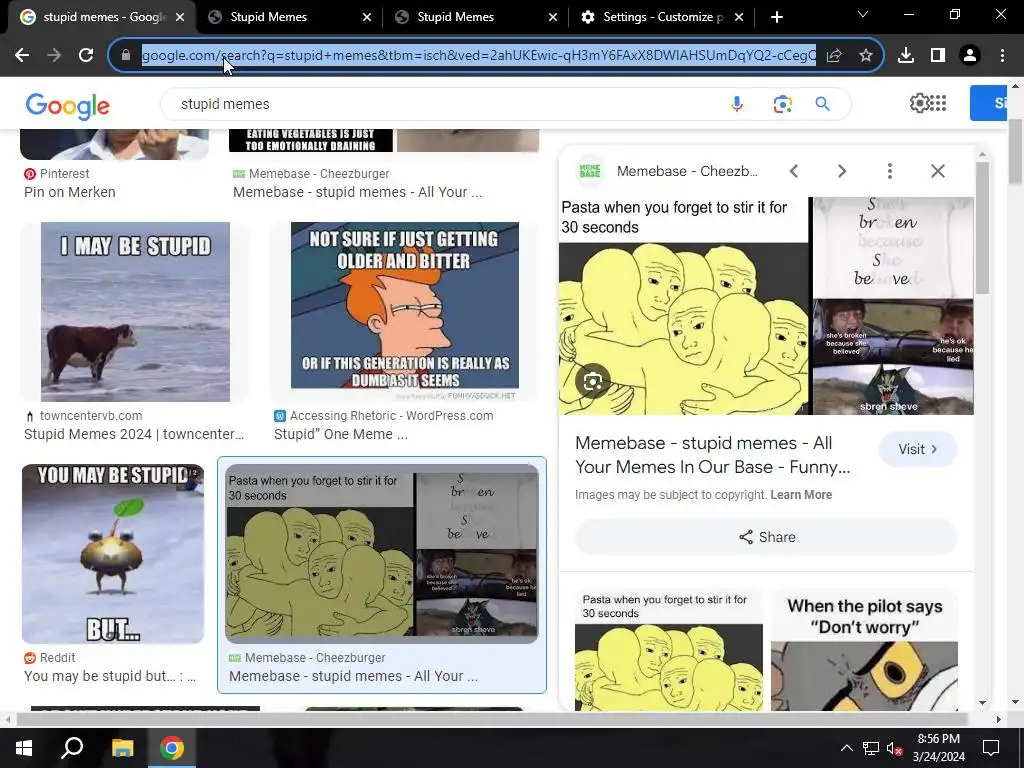Viewport: 1024px width, 768px height.
Task: Share this page via address bar share icon
Action: point(834,56)
